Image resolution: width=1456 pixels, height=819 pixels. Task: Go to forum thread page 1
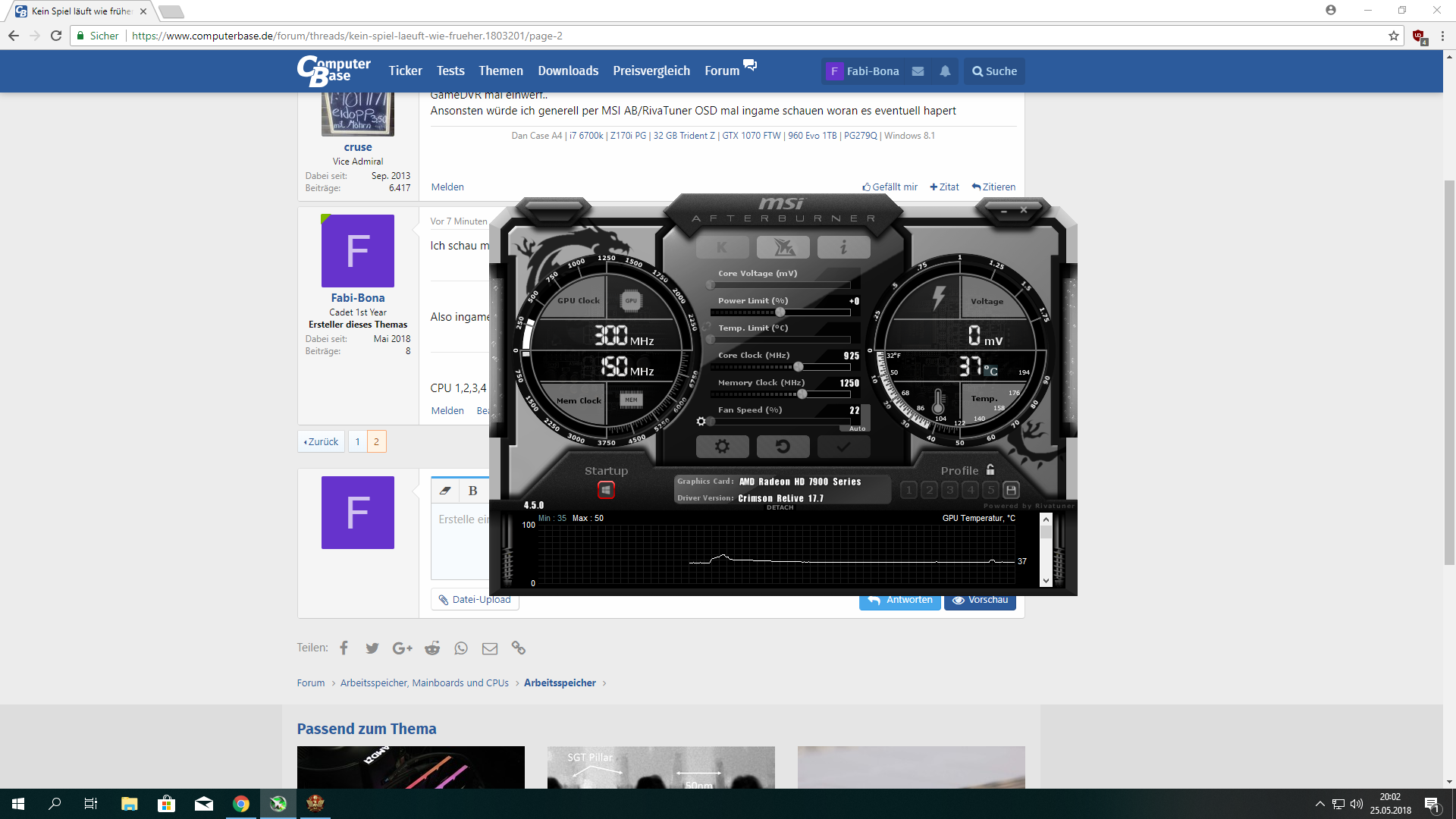357,441
